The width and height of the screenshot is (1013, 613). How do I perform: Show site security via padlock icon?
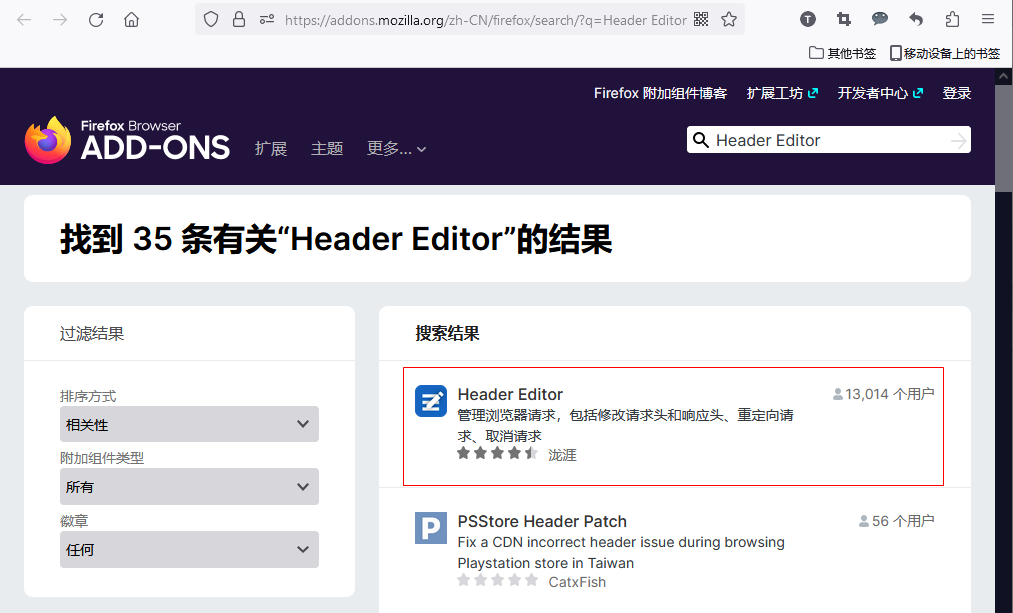[x=239, y=20]
